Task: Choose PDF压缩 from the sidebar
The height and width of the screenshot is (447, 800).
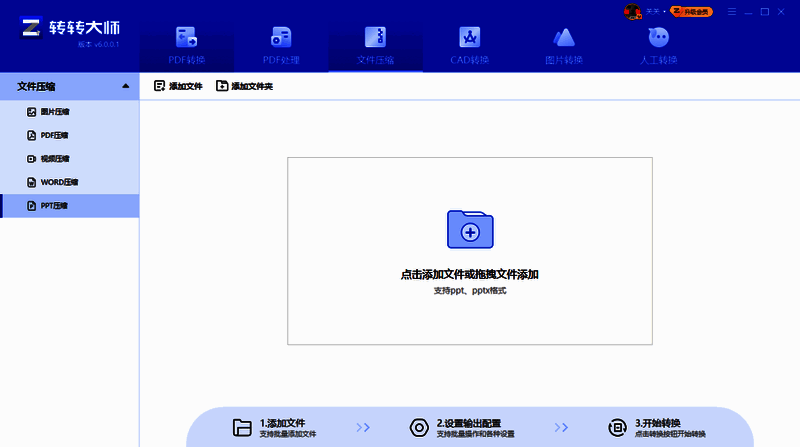Action: pos(55,135)
